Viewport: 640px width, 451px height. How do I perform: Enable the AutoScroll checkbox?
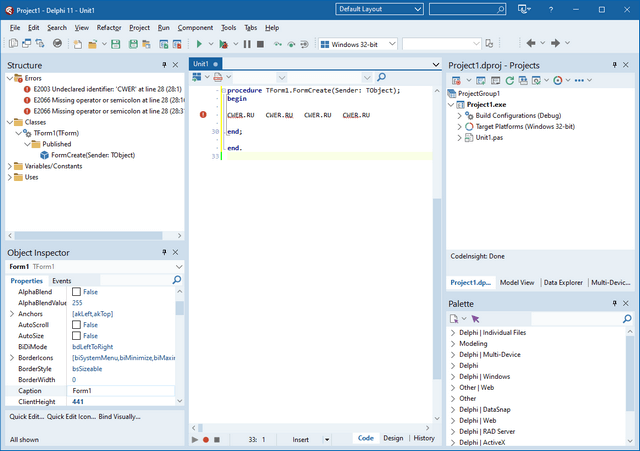pos(77,325)
